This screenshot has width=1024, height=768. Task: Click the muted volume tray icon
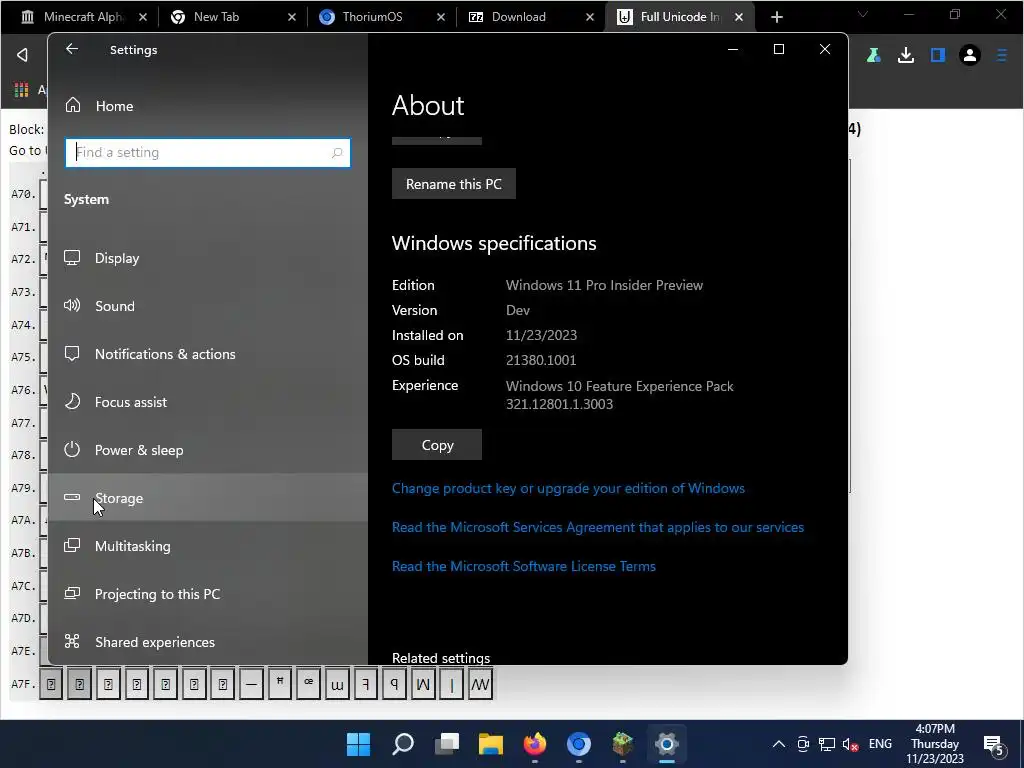click(x=850, y=744)
